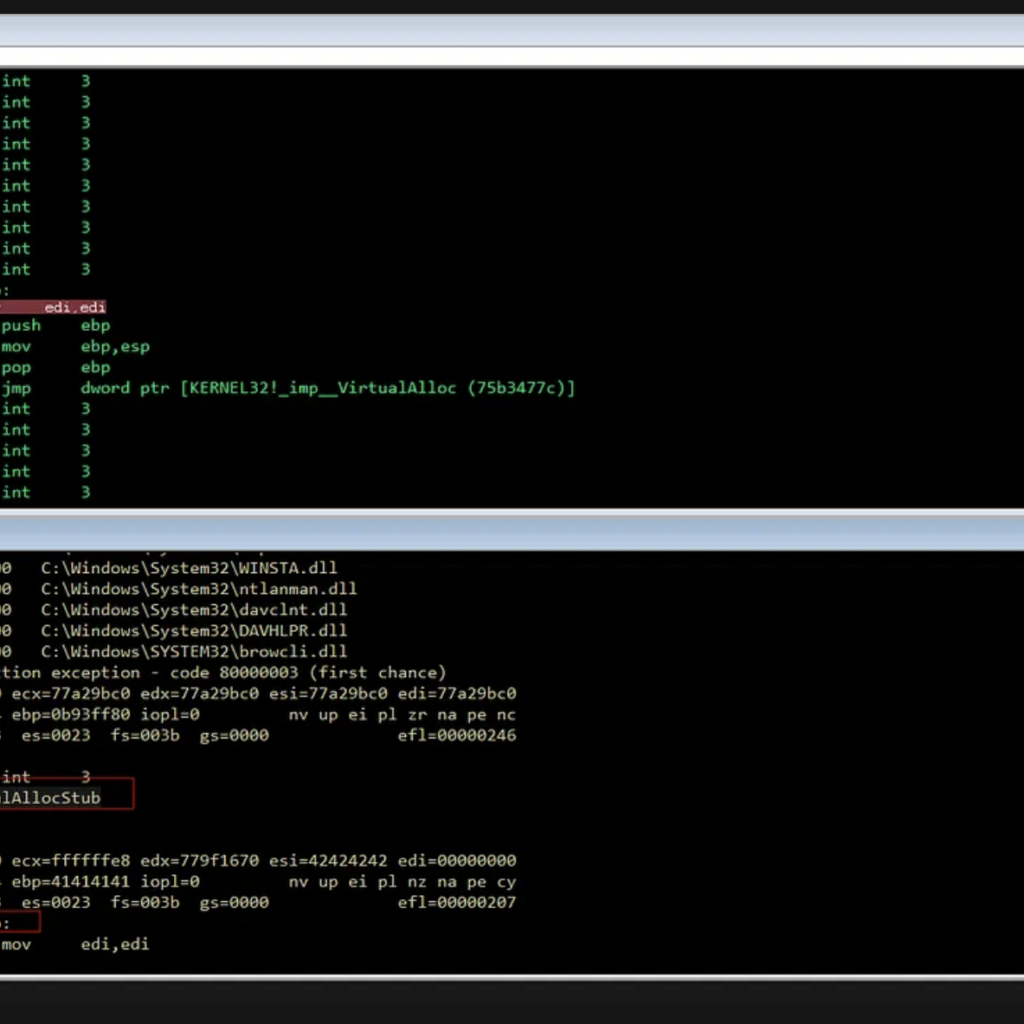Click the DAVHLPR.dll module path

[x=194, y=631]
